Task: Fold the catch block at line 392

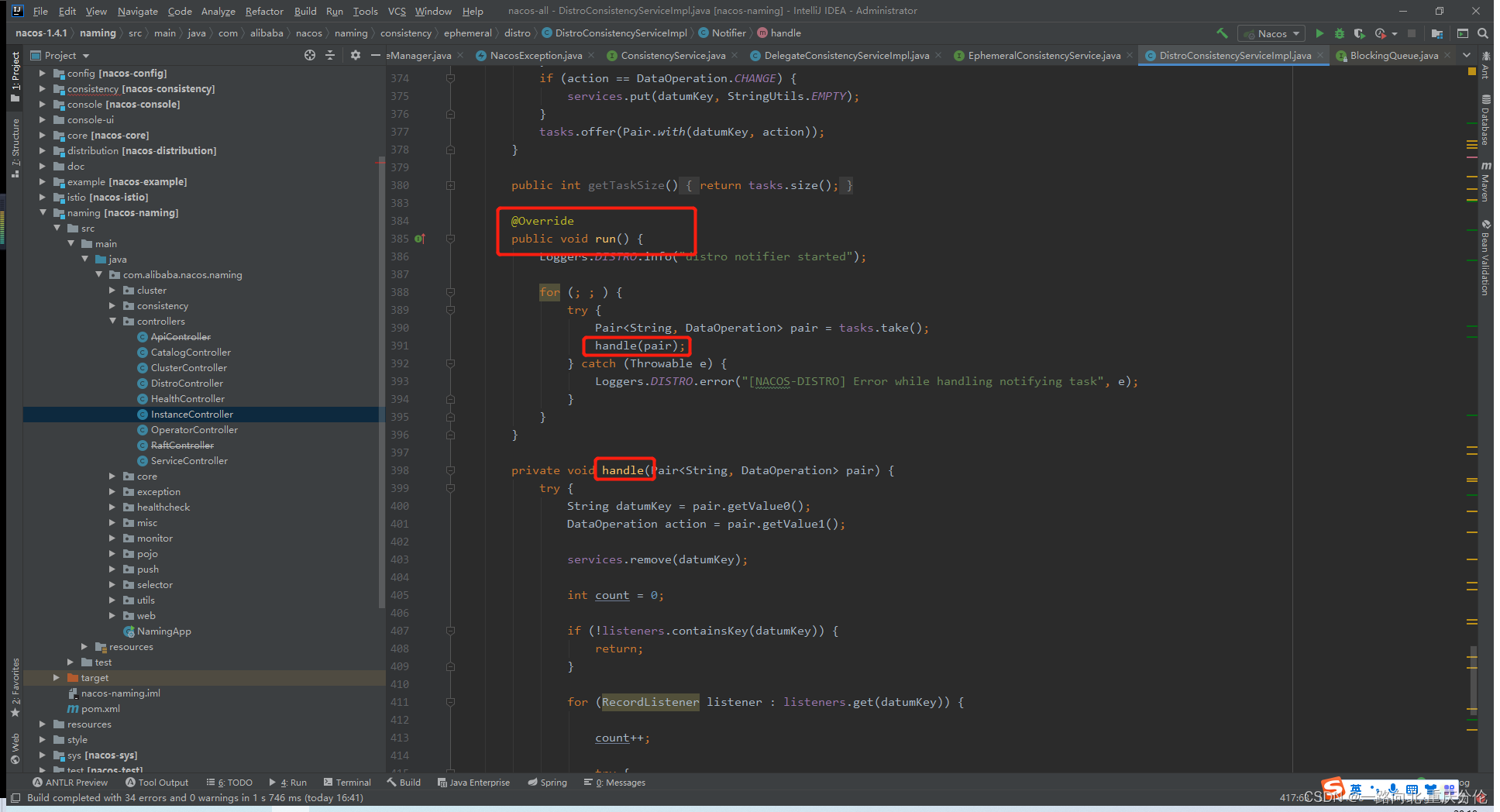Action: click(x=450, y=363)
